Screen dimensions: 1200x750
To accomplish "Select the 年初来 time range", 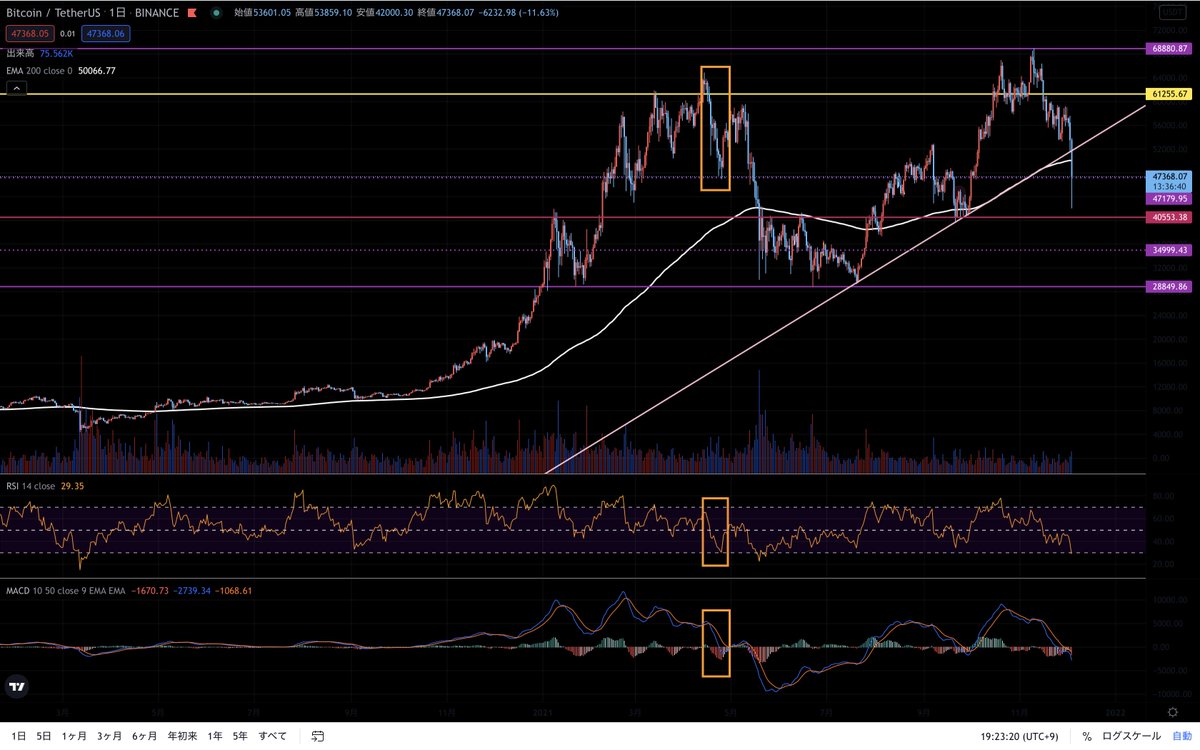I will pos(182,736).
